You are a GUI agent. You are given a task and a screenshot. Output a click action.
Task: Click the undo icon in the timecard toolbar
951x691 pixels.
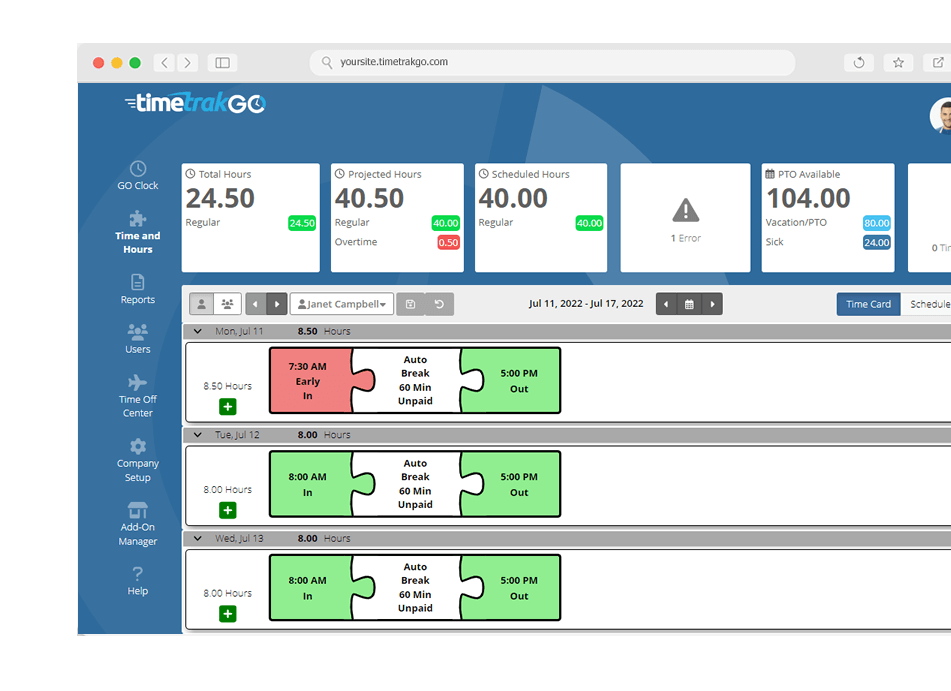tap(439, 304)
